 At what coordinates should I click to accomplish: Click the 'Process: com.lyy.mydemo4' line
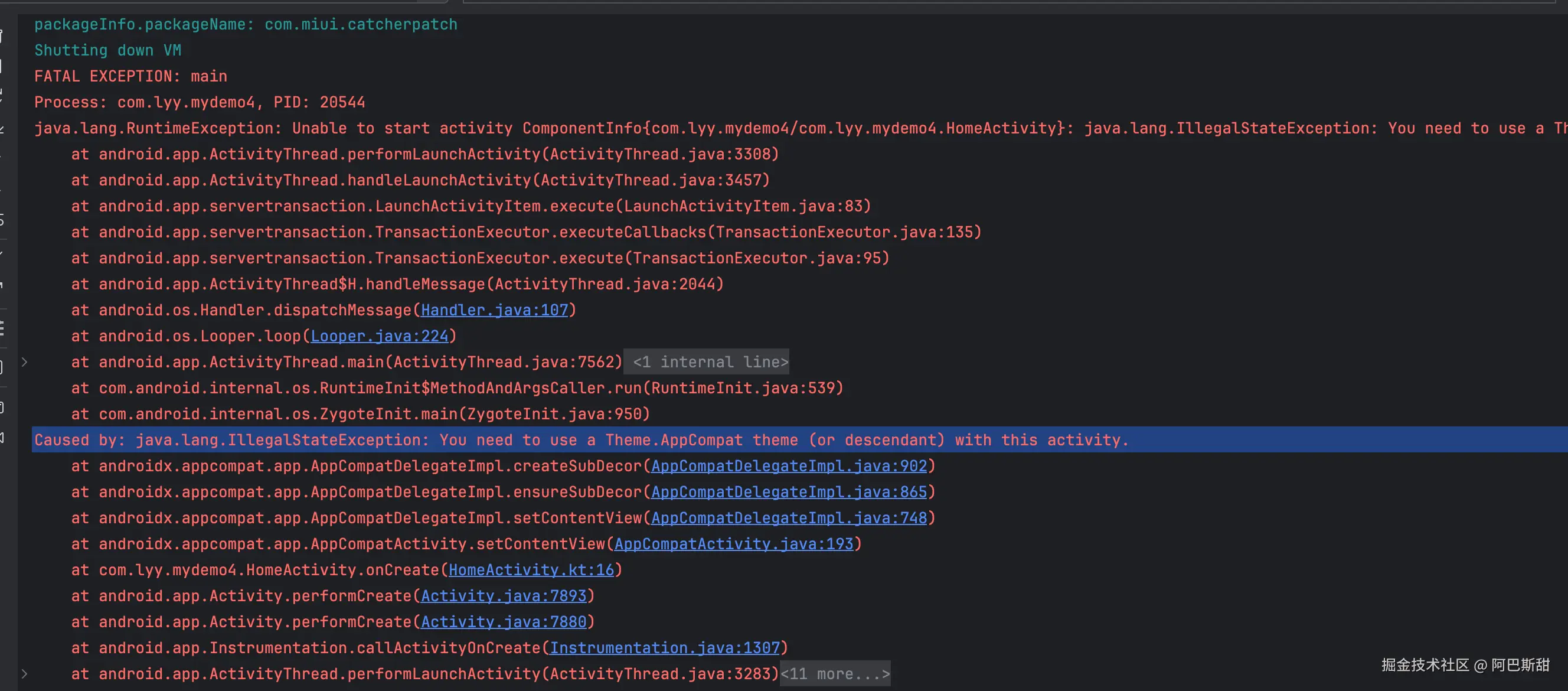tap(199, 102)
